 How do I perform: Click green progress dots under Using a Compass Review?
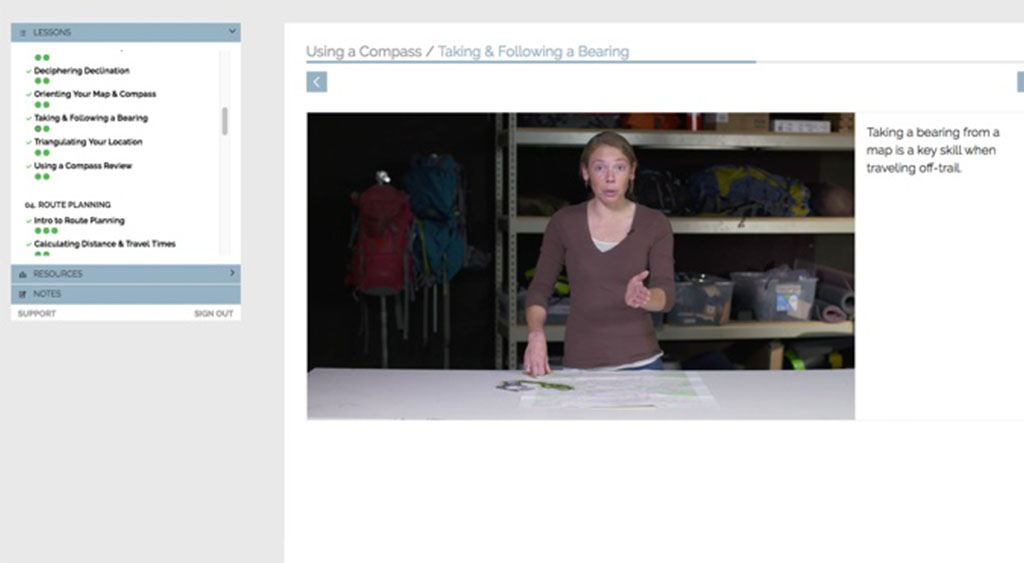[x=42, y=177]
